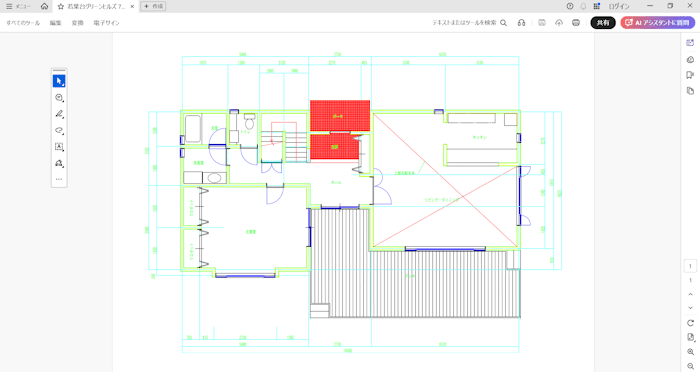Screen dimensions: 700x372
Task: Open more tools via the ellipsis
Action: [59, 180]
